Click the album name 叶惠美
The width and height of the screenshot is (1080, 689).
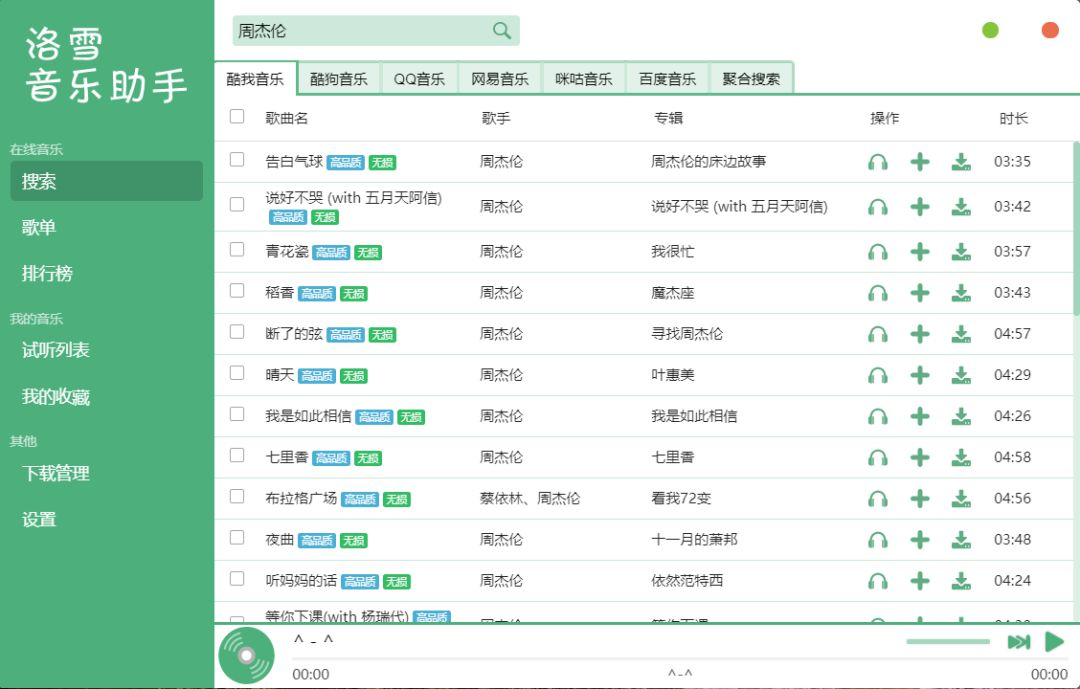(673, 375)
